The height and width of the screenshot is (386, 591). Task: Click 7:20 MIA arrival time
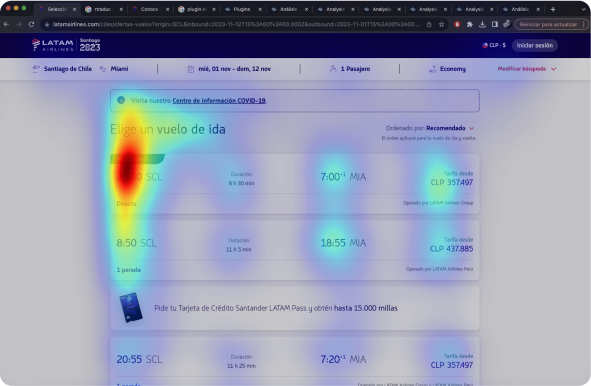pyautogui.click(x=343, y=359)
